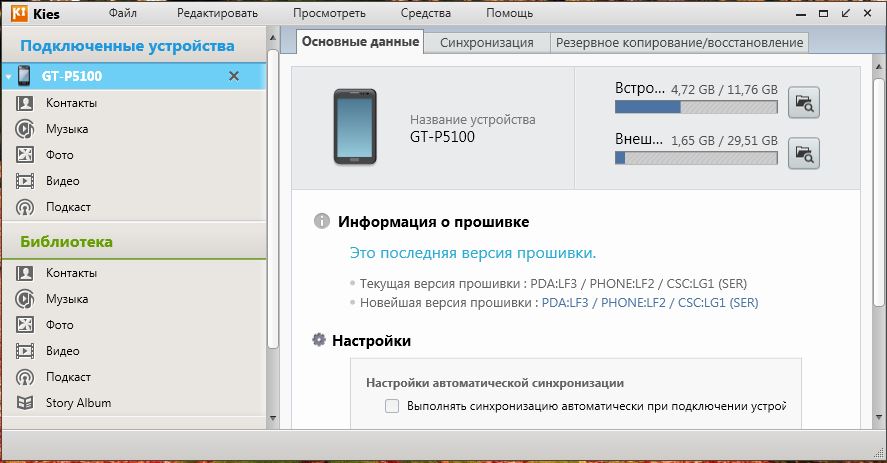The image size is (887, 463).
Task: Enable automatic sync on device connection checkbox
Action: pyautogui.click(x=392, y=406)
